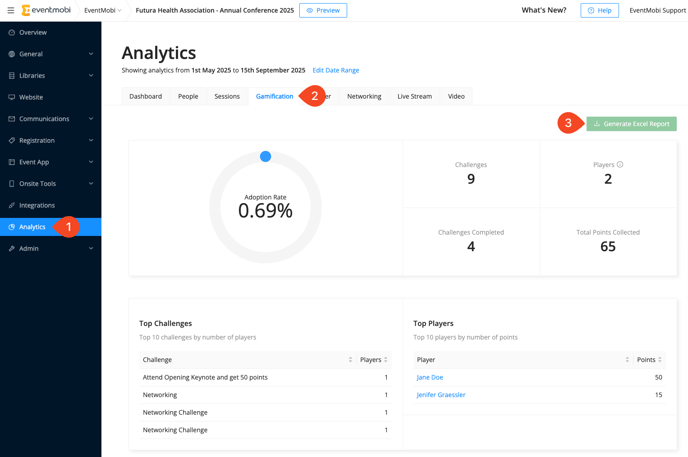Sort the Challenge column with its sort icon
This screenshot has width=688, height=457.
tap(350, 360)
